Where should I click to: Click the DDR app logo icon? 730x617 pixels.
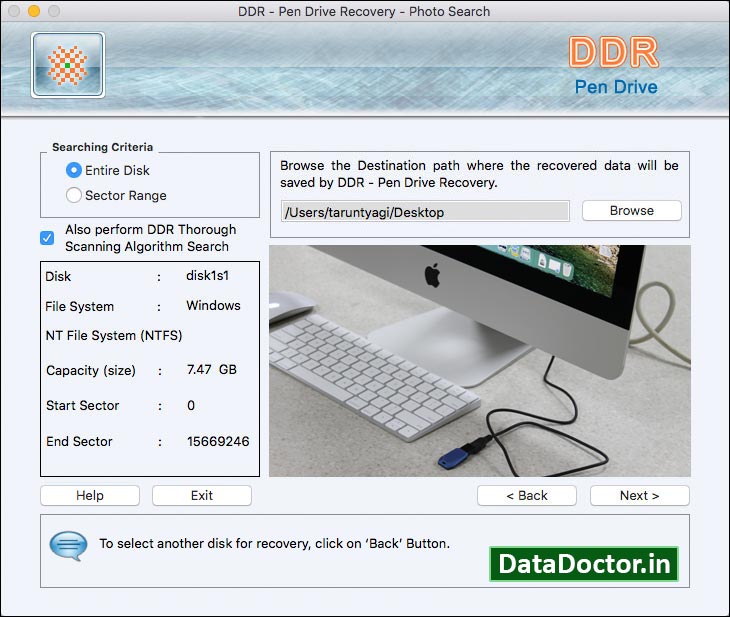68,65
